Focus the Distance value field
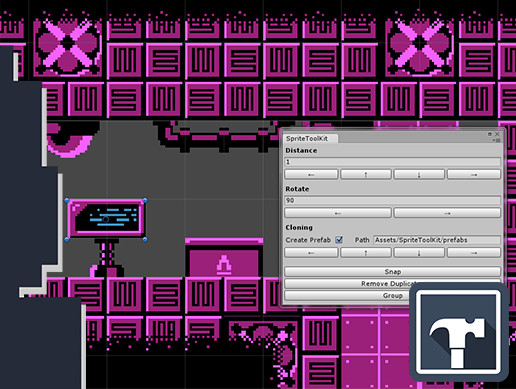Image resolution: width=516 pixels, height=389 pixels. click(392, 162)
